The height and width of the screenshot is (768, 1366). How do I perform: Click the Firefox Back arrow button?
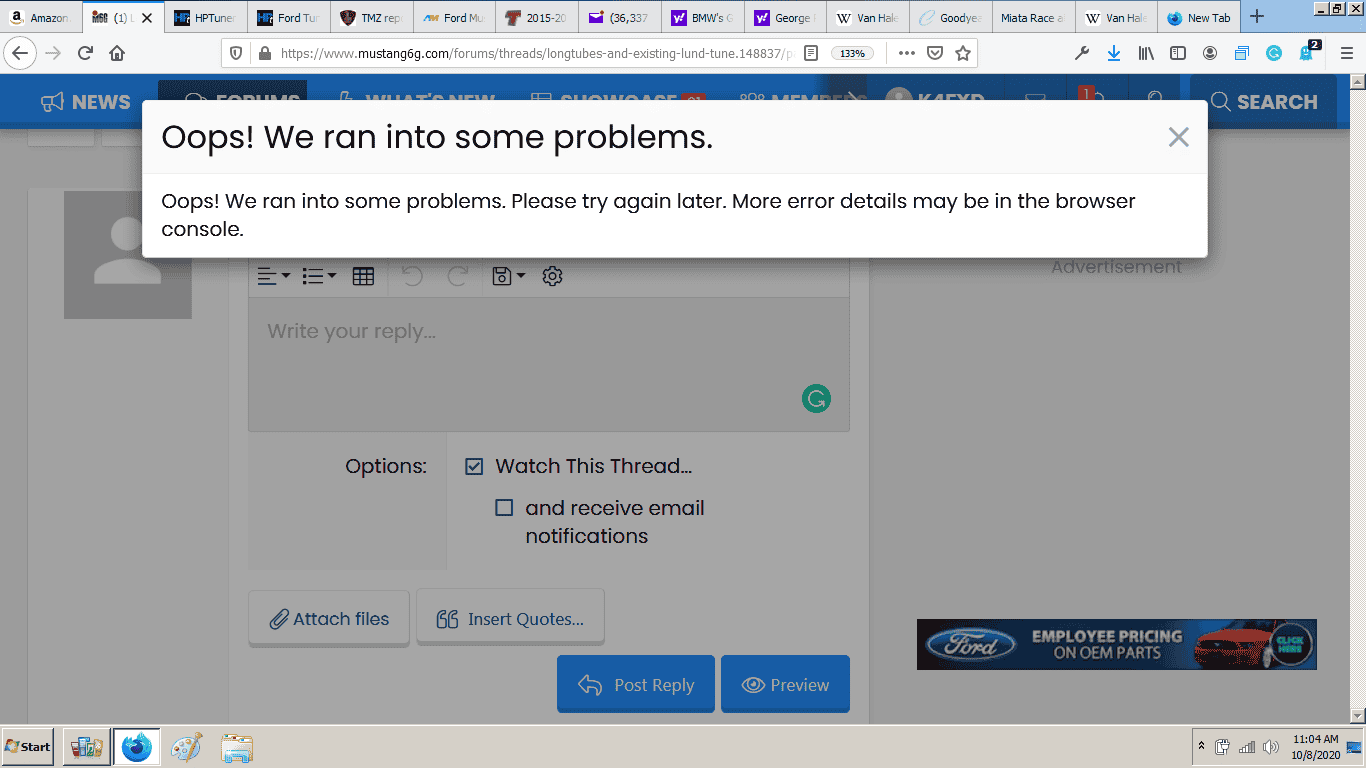click(x=21, y=54)
